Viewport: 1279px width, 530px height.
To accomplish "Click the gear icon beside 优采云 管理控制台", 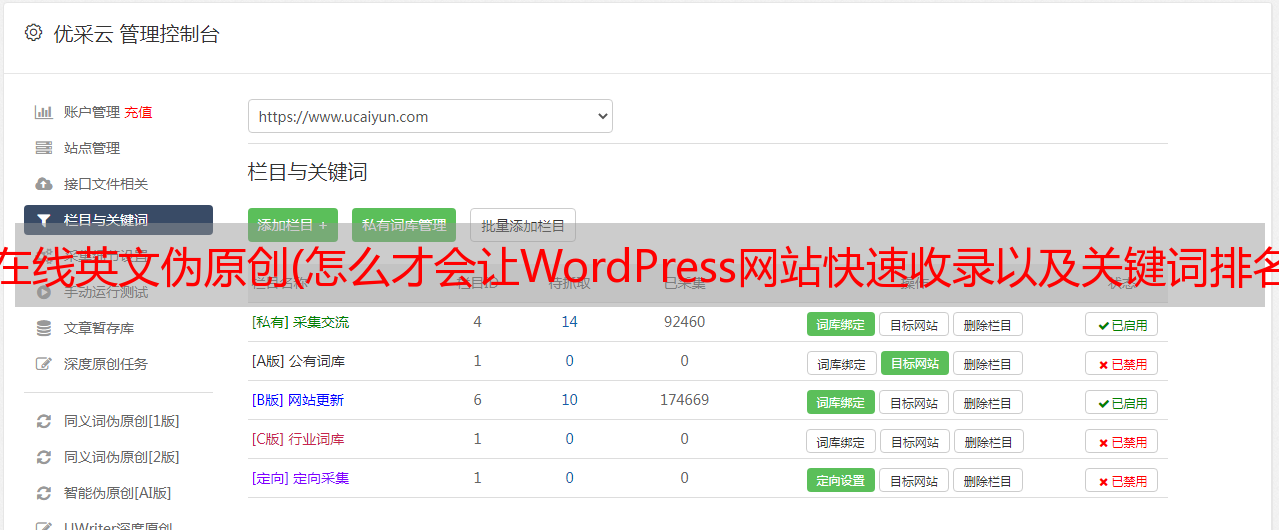I will [33, 33].
